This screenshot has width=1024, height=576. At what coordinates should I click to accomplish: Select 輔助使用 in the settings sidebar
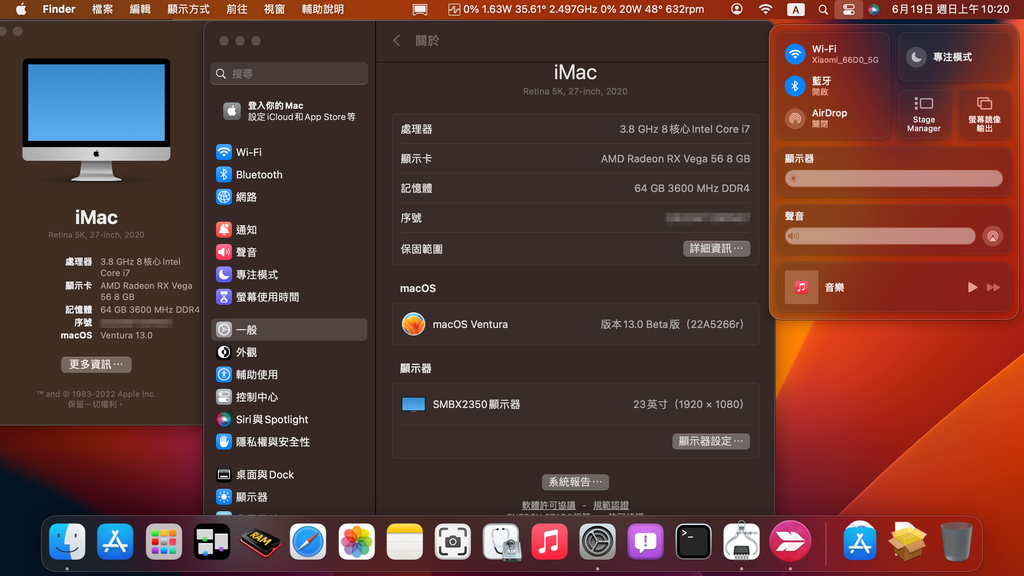coord(289,374)
